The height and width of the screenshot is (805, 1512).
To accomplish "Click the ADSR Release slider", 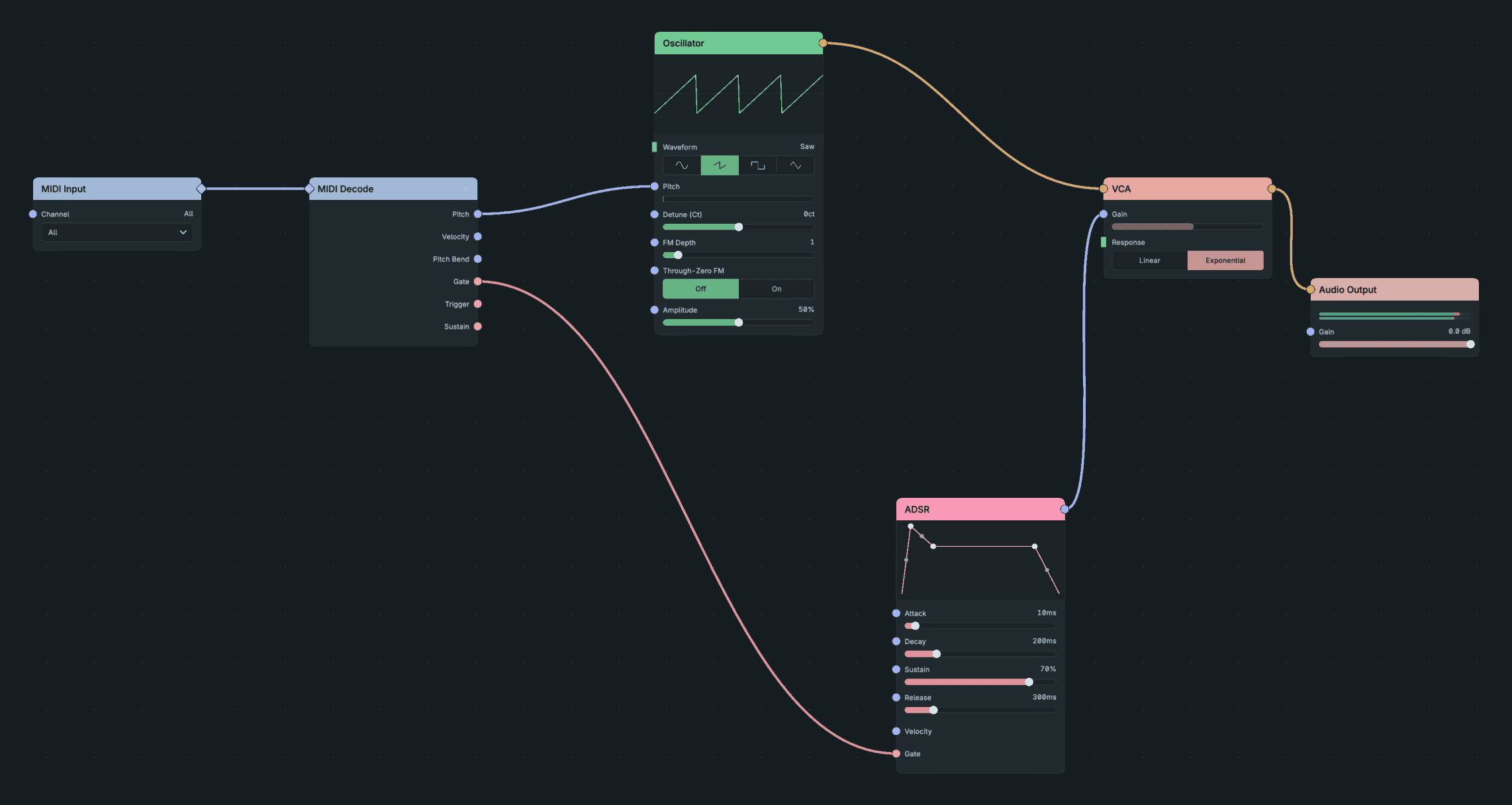I will coord(980,710).
